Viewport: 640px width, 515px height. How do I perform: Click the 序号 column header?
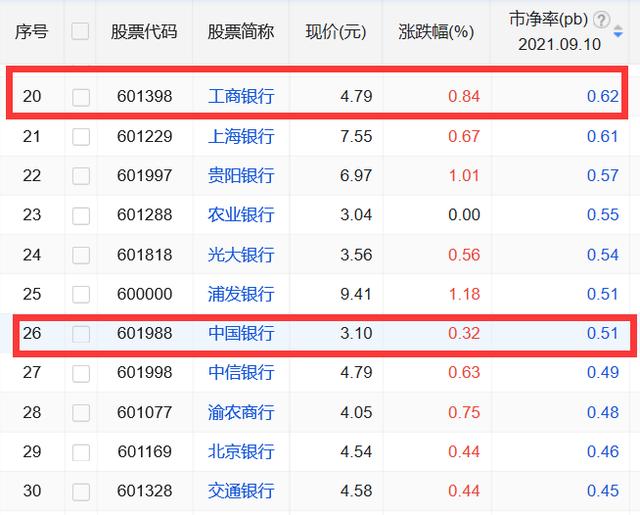coord(31,31)
